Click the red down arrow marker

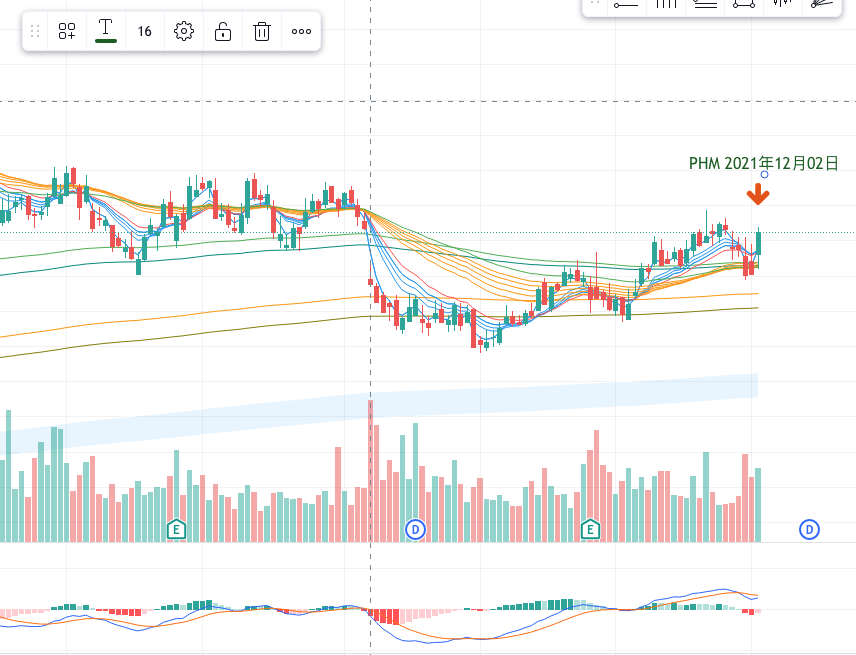(760, 194)
